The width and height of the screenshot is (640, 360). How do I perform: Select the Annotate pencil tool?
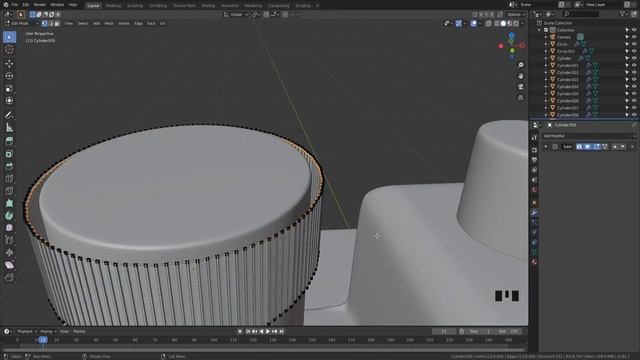9,115
